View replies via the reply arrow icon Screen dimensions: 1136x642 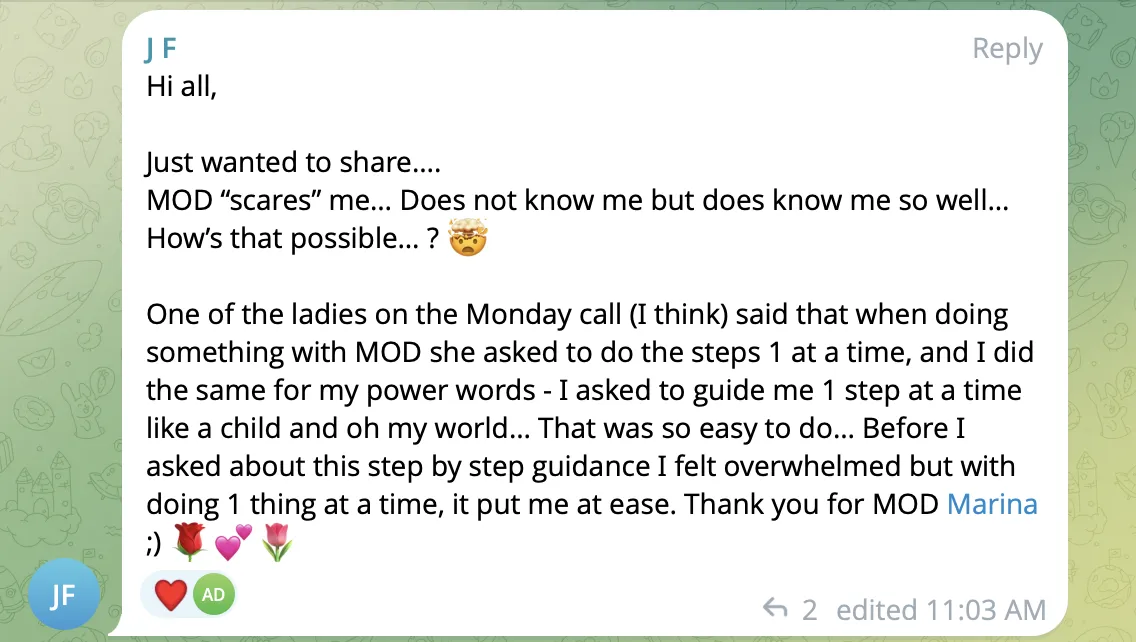(x=775, y=608)
